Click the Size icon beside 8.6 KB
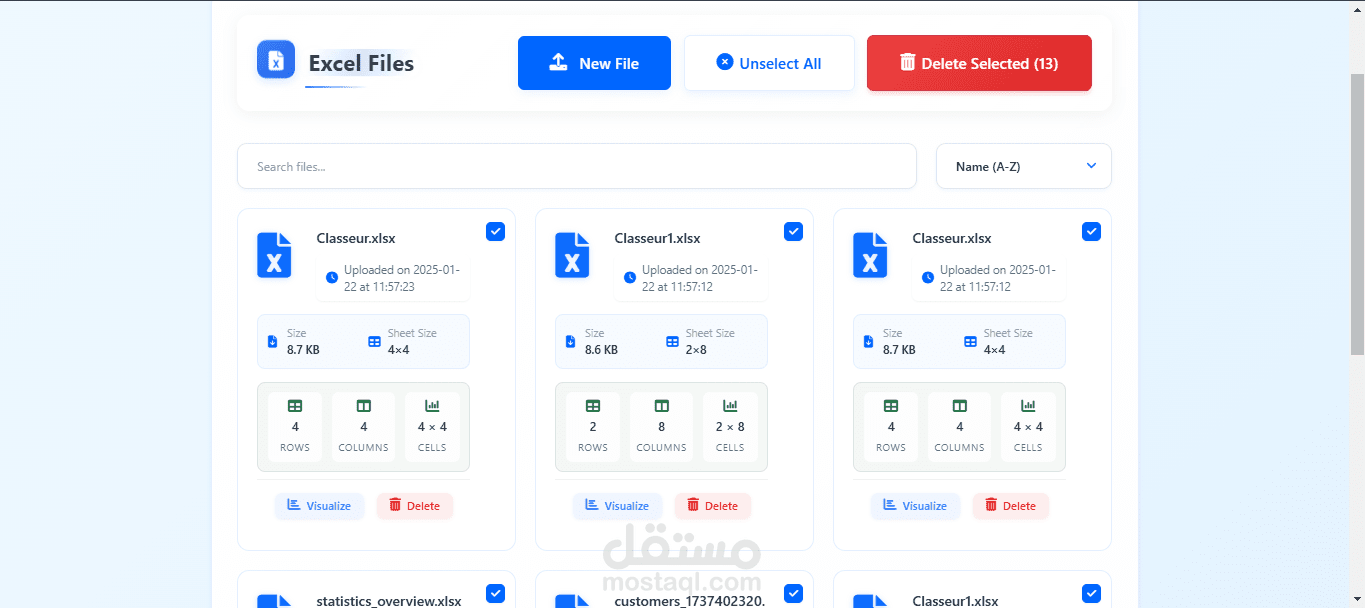The width and height of the screenshot is (1365, 608). [570, 341]
